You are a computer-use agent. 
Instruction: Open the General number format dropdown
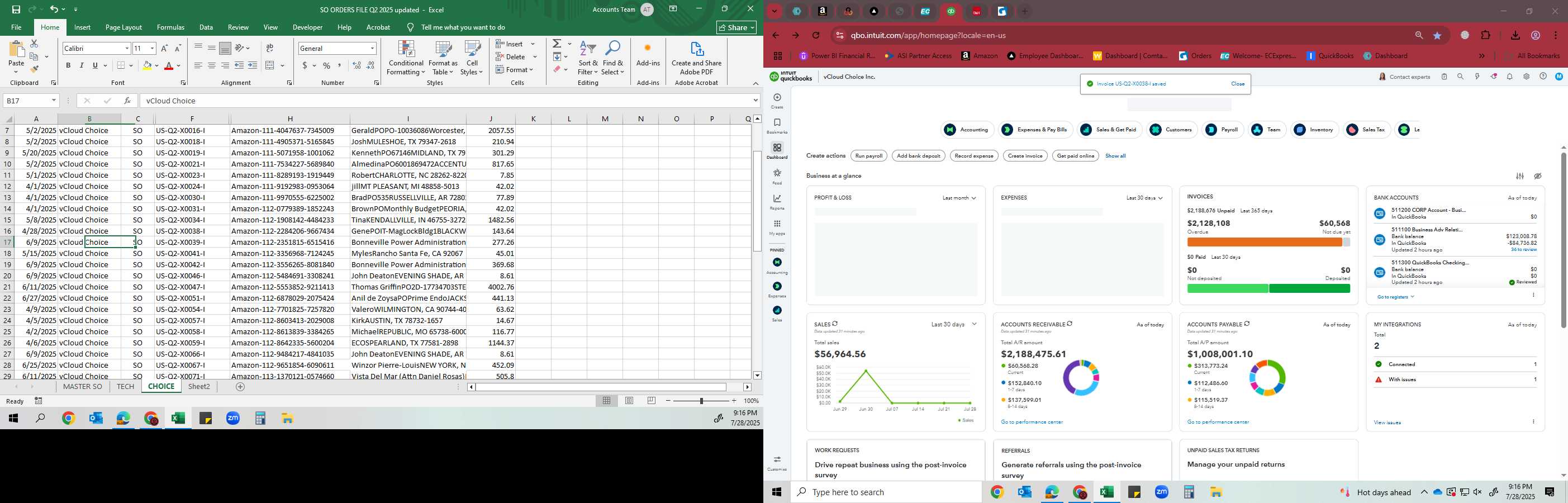pyautogui.click(x=372, y=48)
